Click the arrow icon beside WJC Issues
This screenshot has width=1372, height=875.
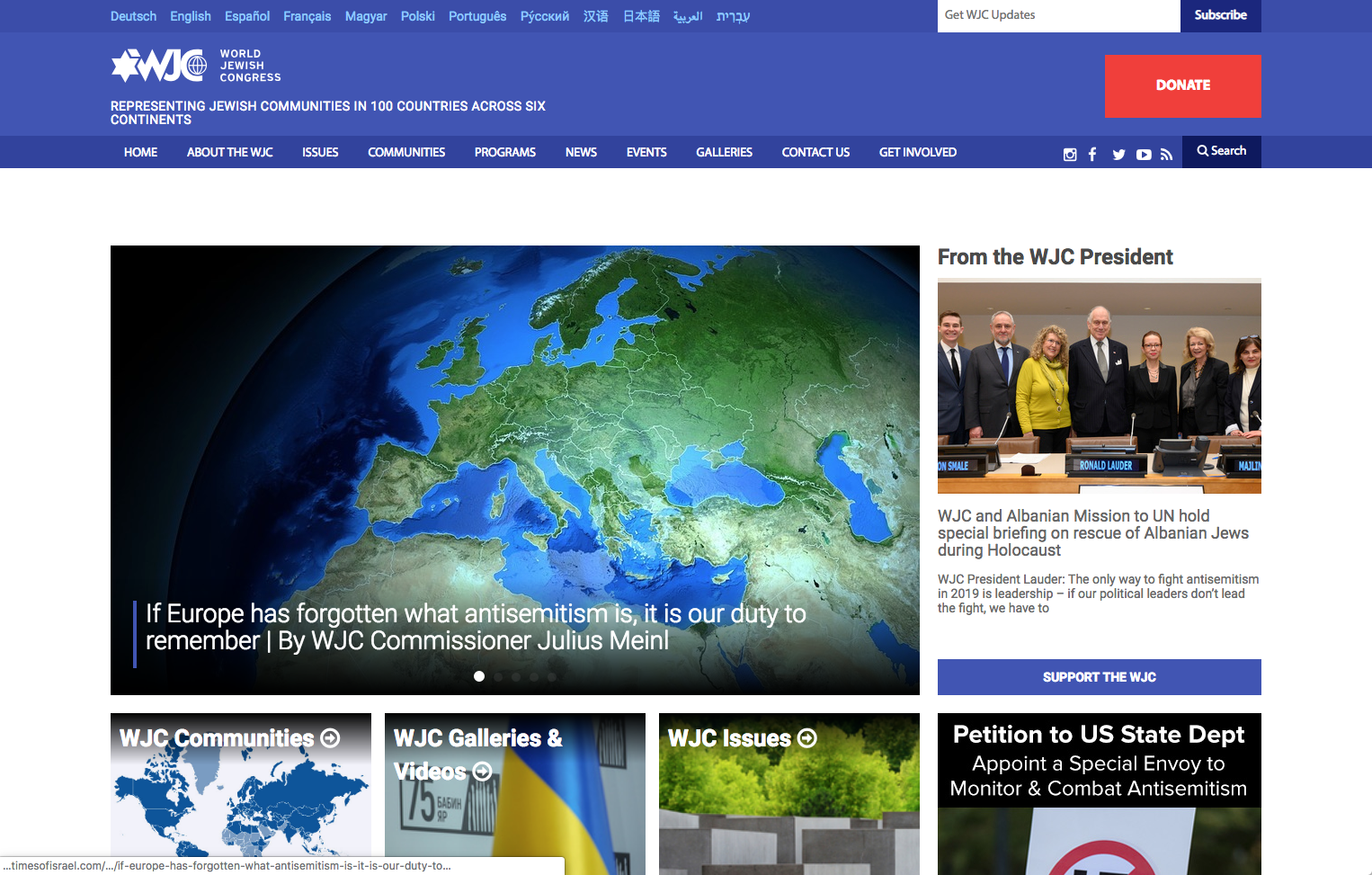(807, 738)
